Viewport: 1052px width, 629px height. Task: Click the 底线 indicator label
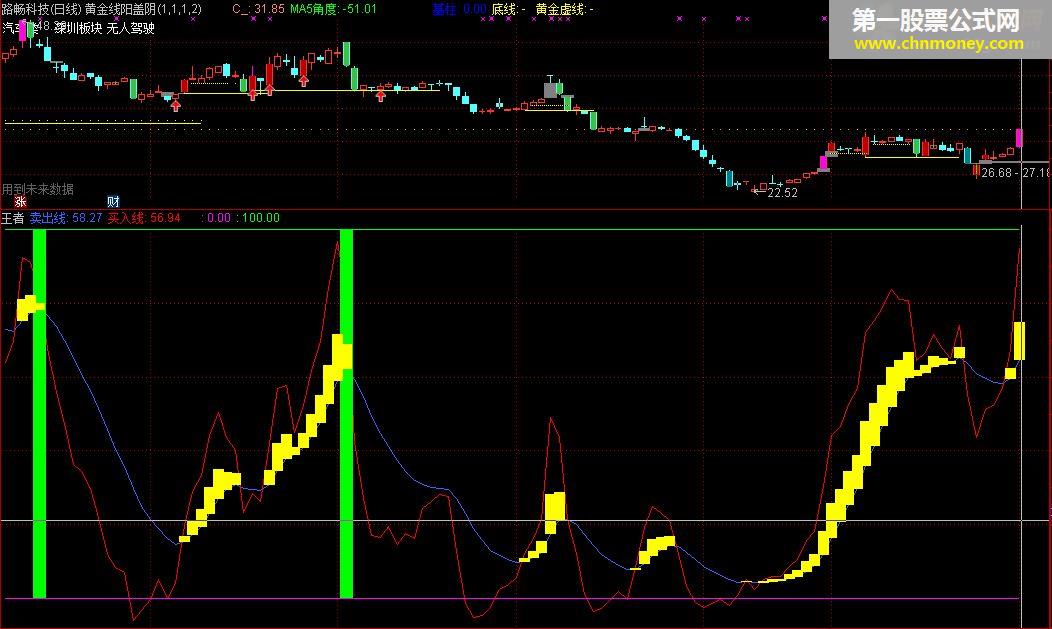pyautogui.click(x=509, y=9)
